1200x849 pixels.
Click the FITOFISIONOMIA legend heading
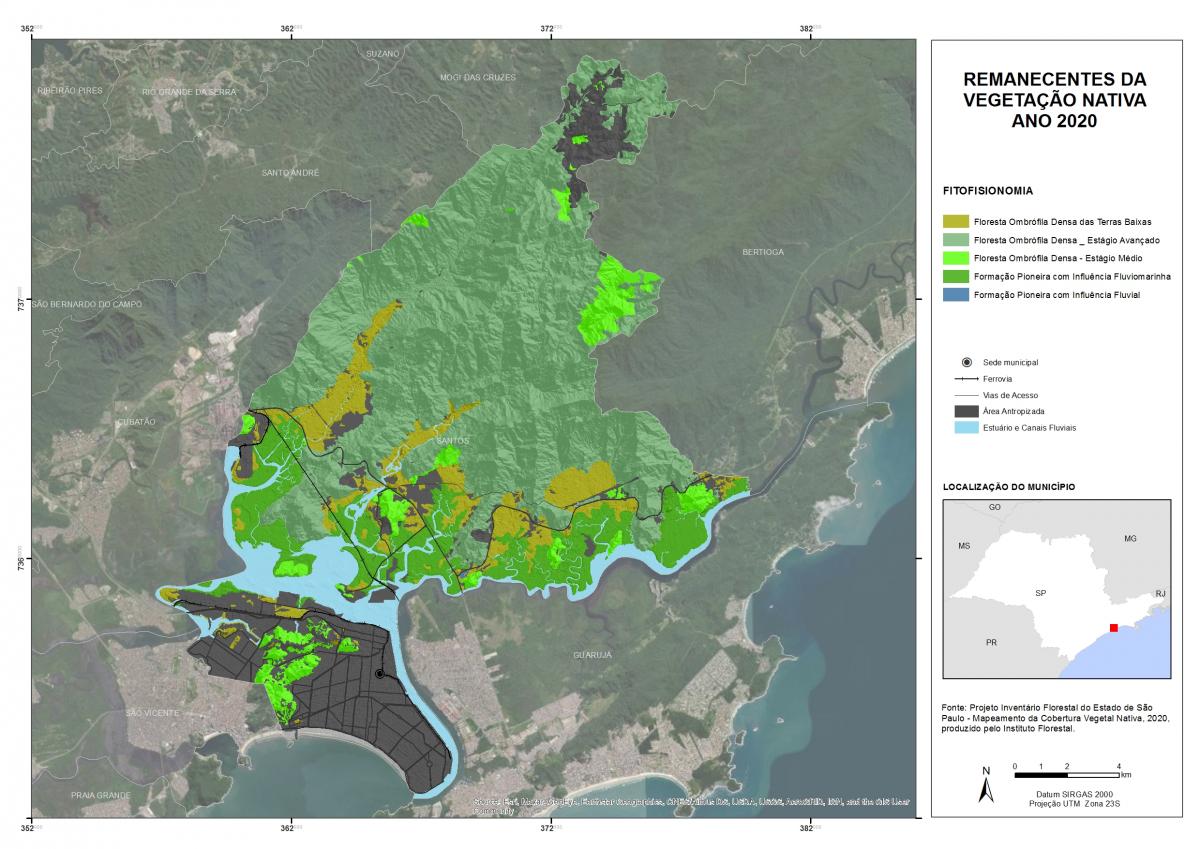tap(987, 190)
